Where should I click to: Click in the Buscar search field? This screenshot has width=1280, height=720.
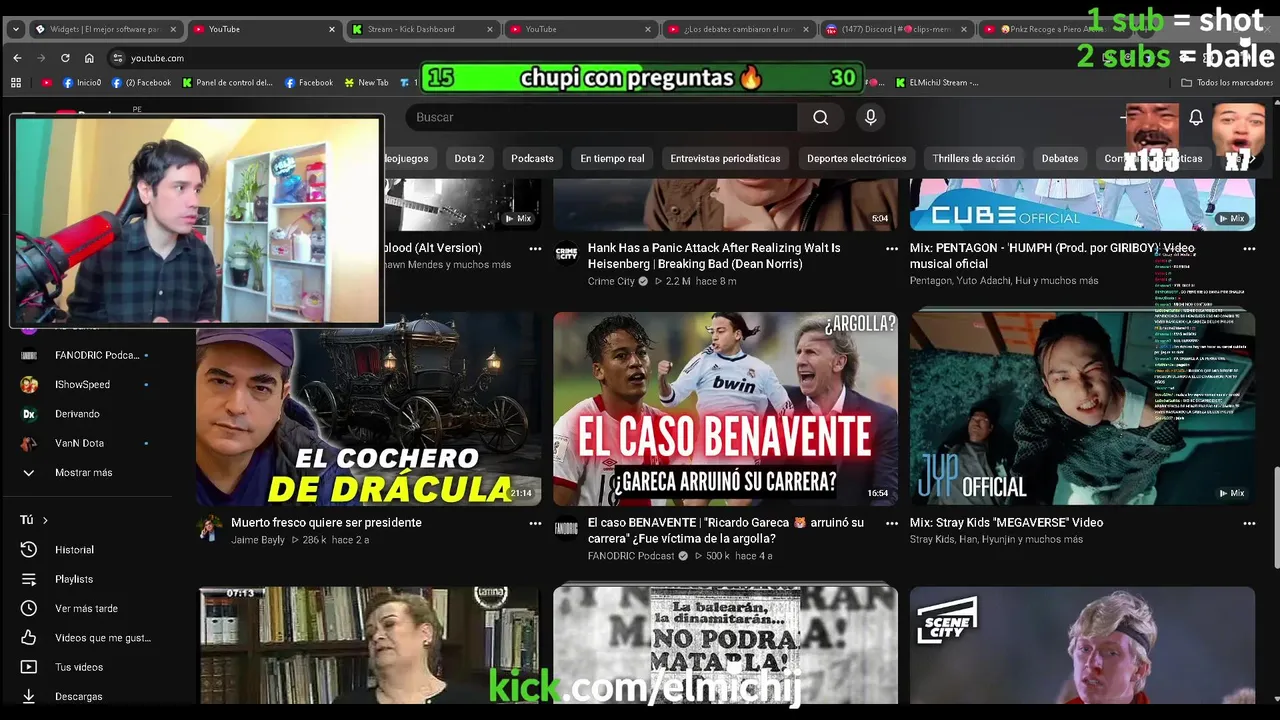(600, 117)
